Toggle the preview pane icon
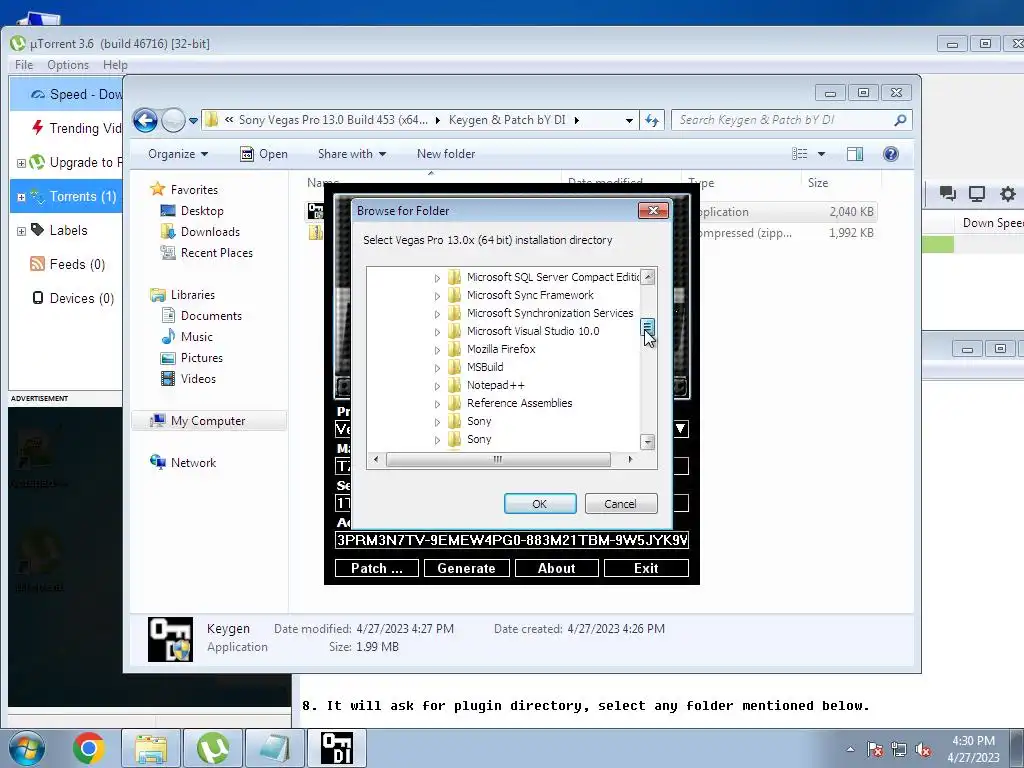The height and width of the screenshot is (768, 1024). click(855, 153)
